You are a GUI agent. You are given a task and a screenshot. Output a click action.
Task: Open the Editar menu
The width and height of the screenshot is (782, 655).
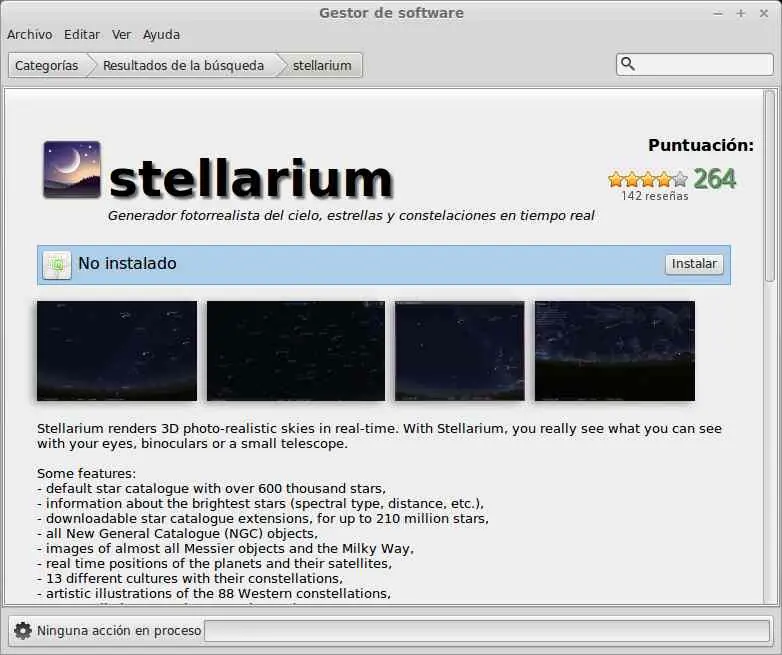[82, 34]
